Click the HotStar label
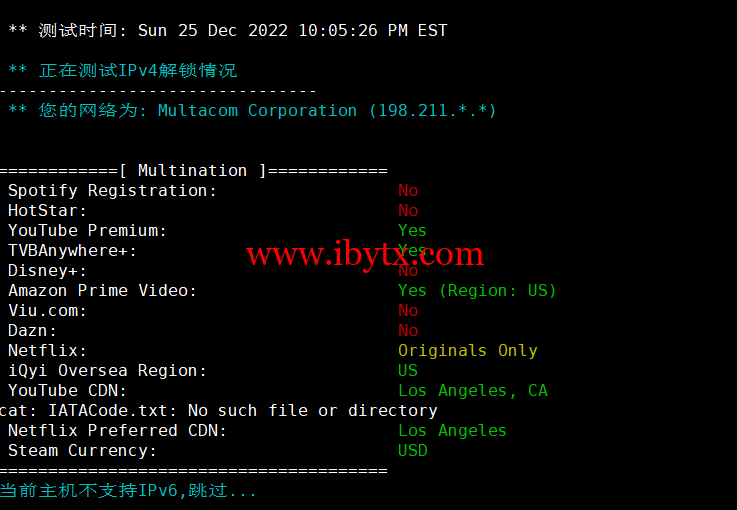The height and width of the screenshot is (510, 737). (47, 211)
